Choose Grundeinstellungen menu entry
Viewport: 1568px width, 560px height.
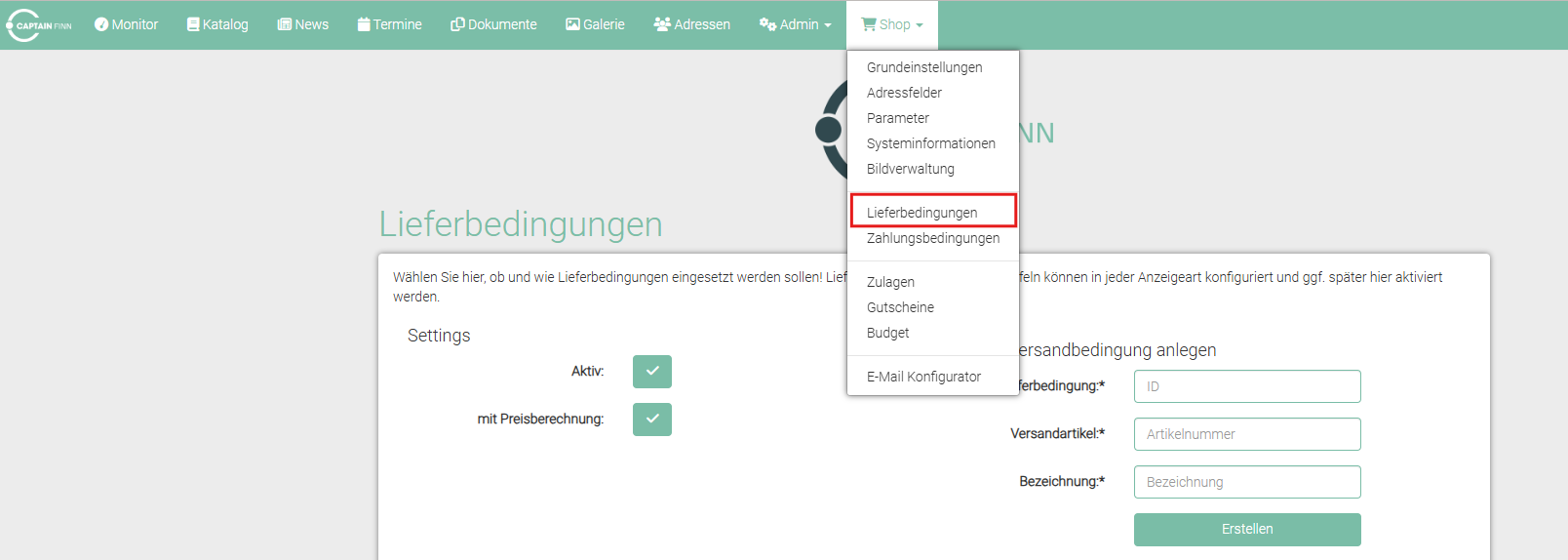click(923, 67)
